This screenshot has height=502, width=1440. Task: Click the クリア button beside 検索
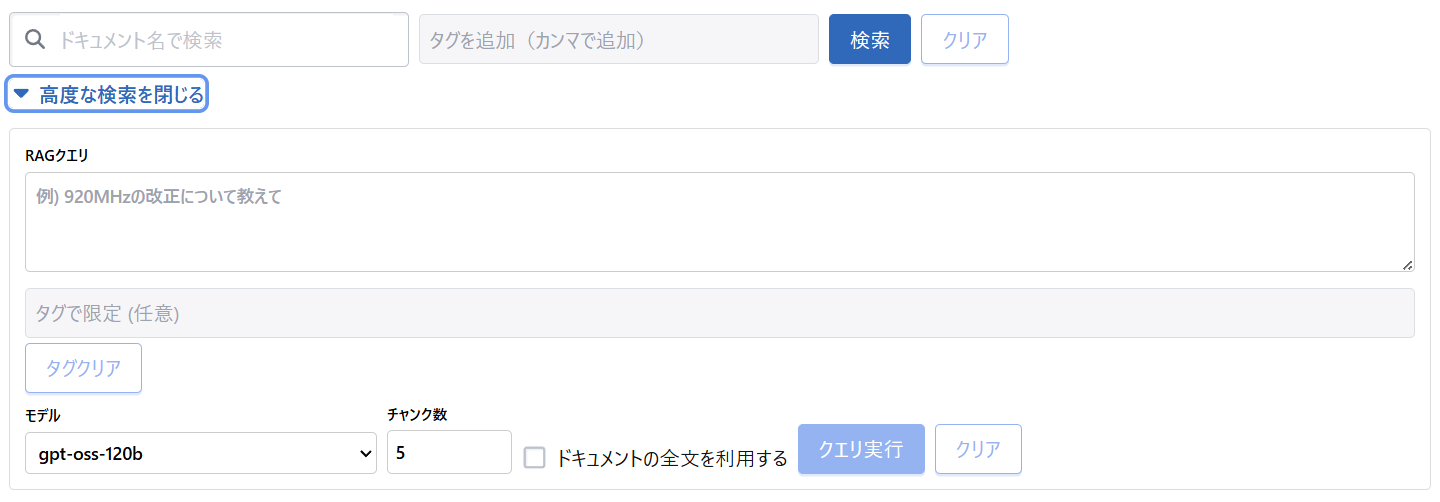[965, 39]
